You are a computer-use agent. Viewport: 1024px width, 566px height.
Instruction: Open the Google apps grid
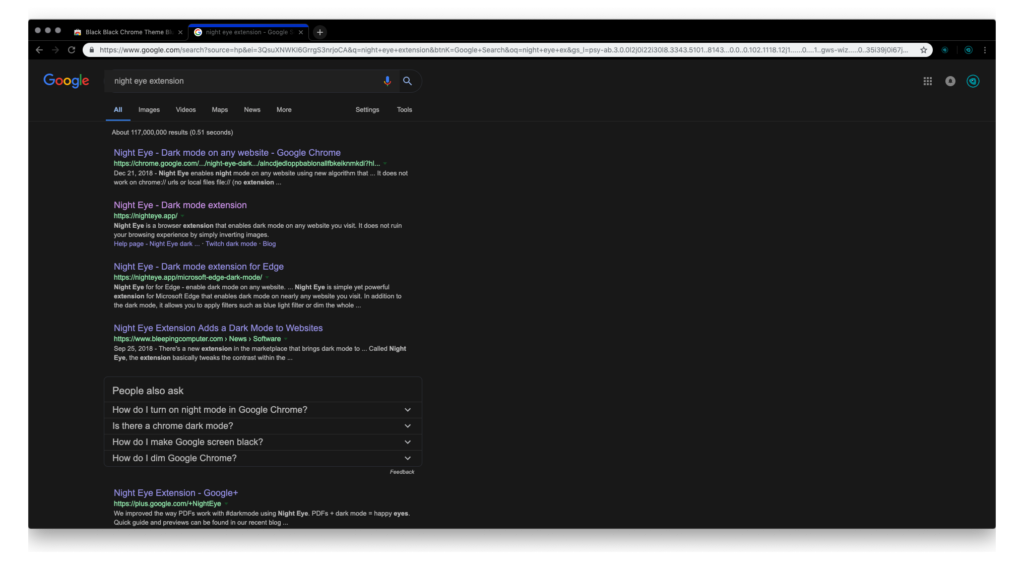point(927,81)
